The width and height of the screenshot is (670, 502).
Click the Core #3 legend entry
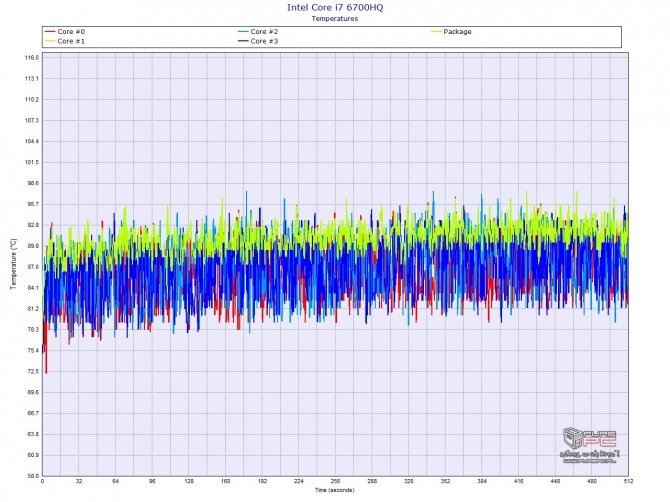258,41
